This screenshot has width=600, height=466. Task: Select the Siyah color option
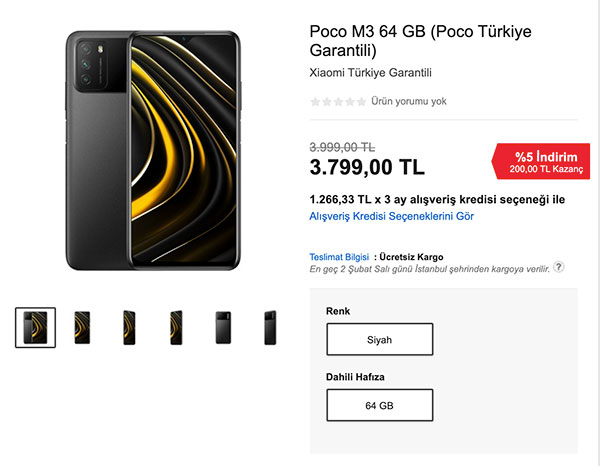tap(380, 339)
